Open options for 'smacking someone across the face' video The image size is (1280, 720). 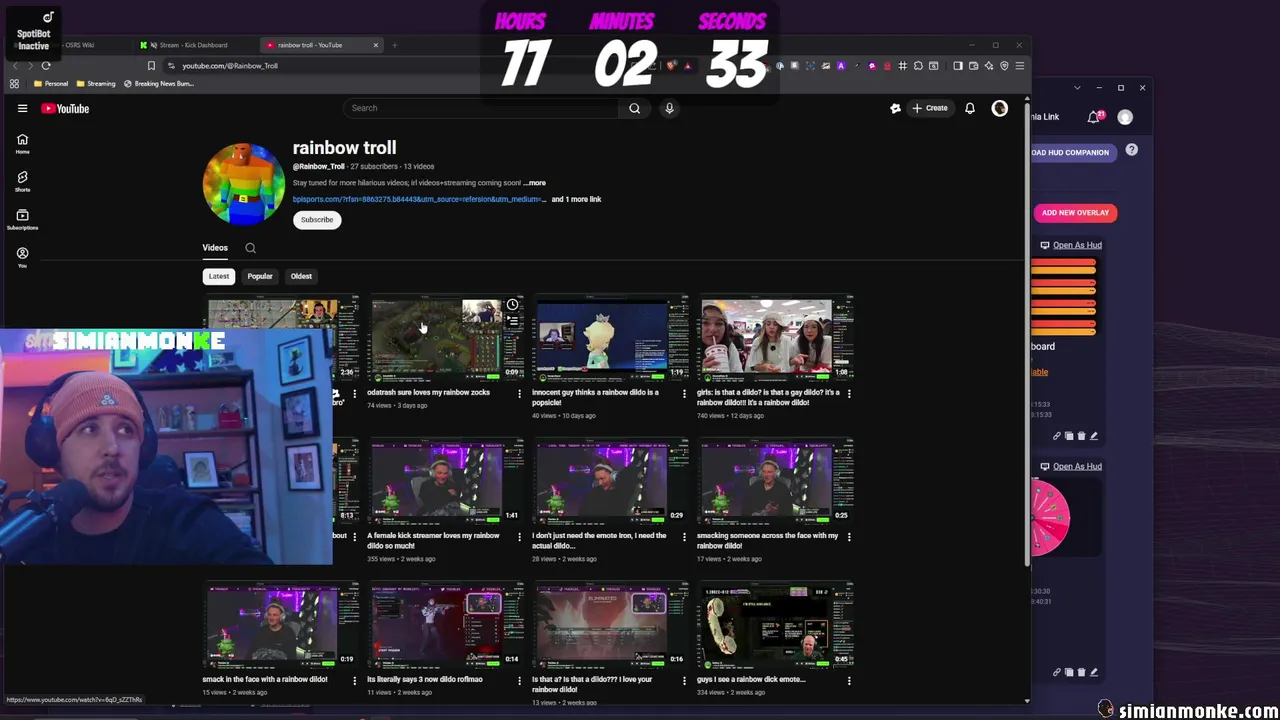coord(849,537)
